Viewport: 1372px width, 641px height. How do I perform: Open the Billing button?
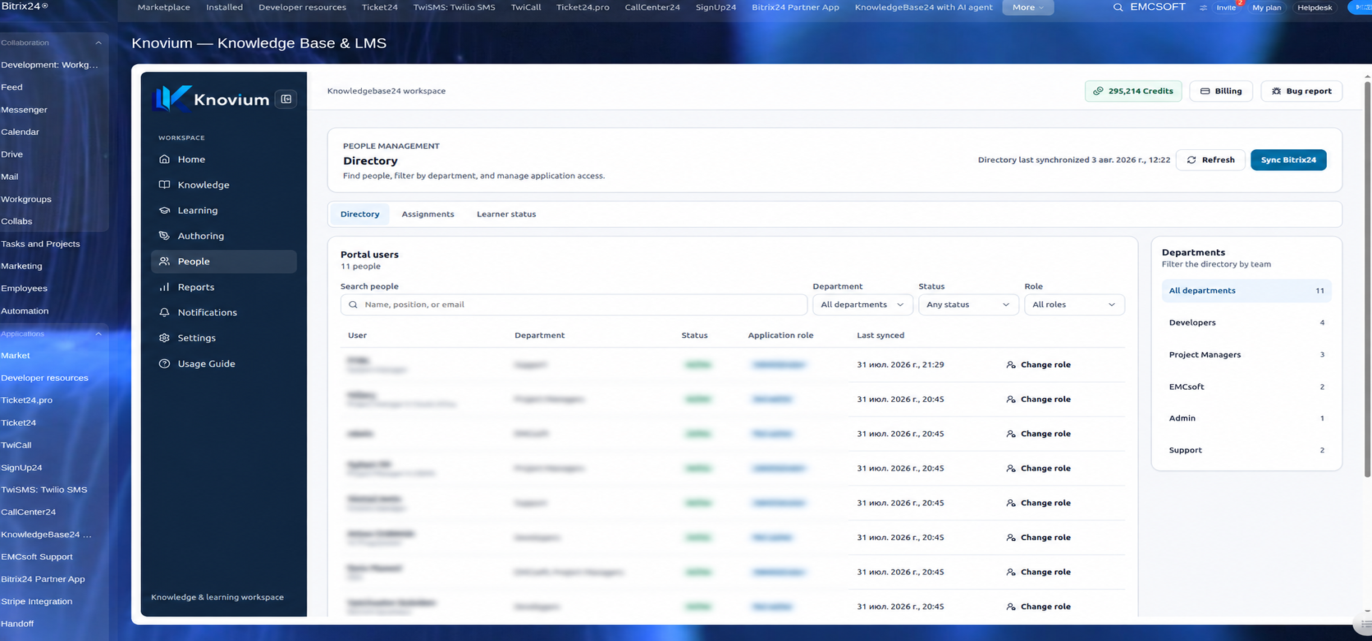(x=1221, y=91)
